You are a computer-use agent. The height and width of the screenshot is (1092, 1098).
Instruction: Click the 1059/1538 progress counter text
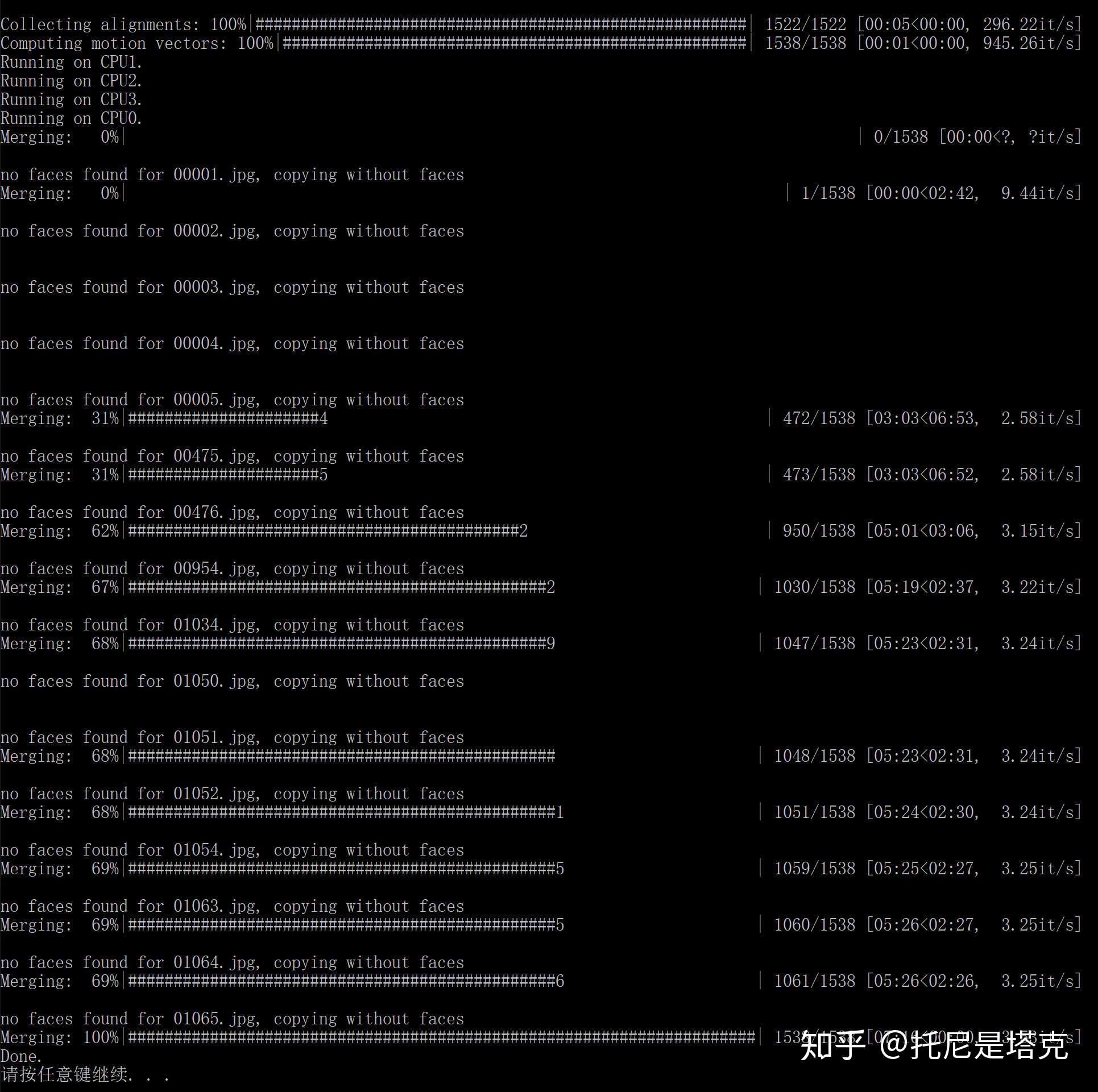814,869
